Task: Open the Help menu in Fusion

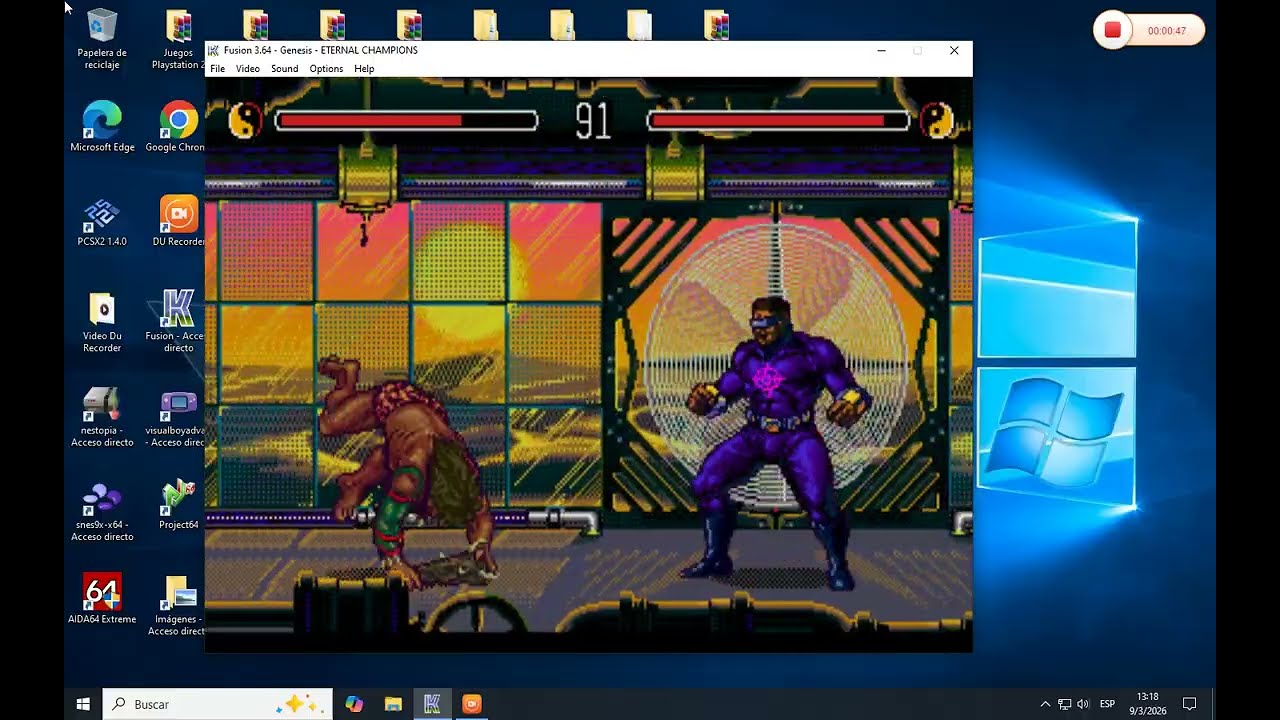Action: (x=364, y=69)
